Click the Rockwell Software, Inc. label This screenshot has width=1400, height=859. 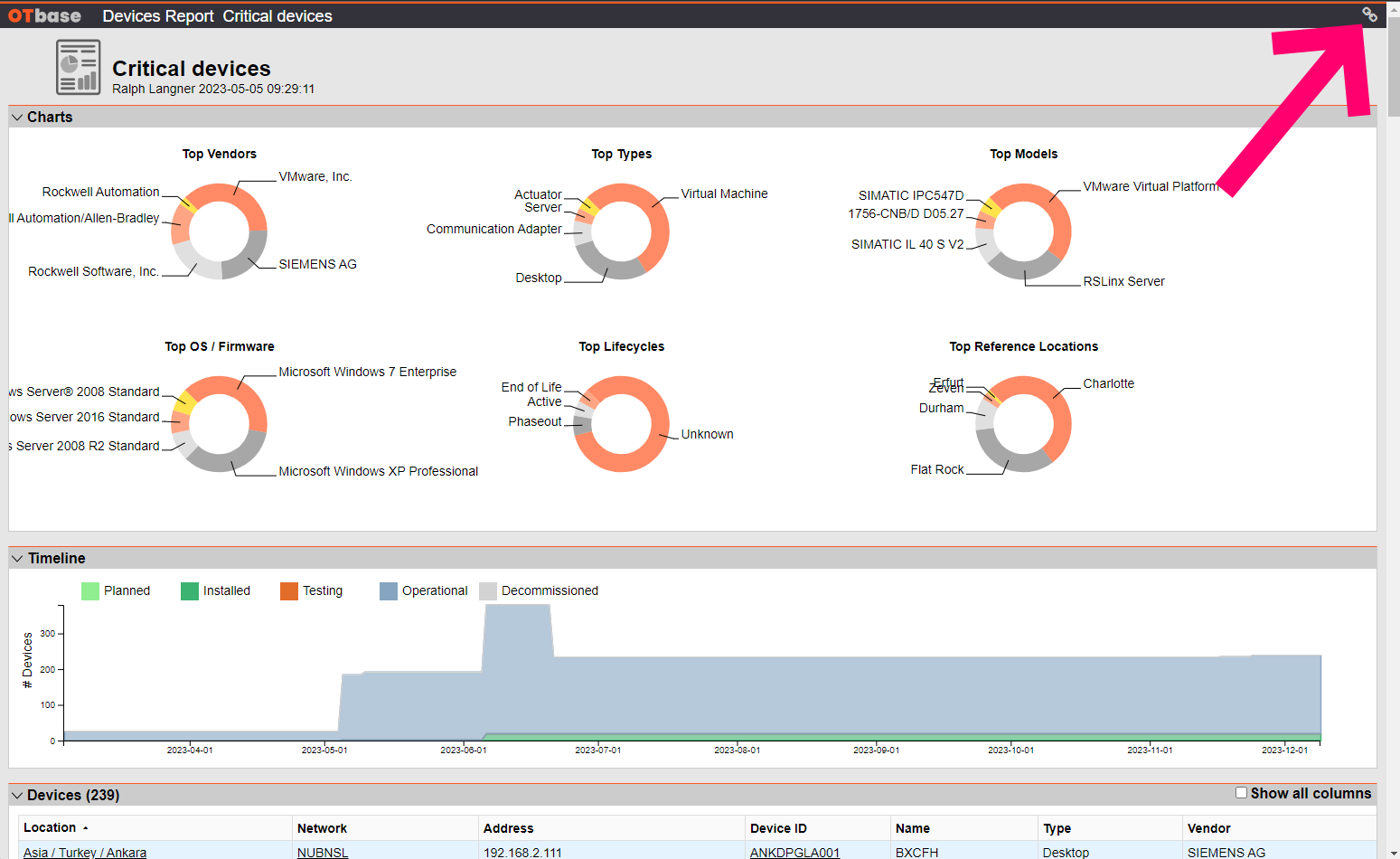point(93,271)
